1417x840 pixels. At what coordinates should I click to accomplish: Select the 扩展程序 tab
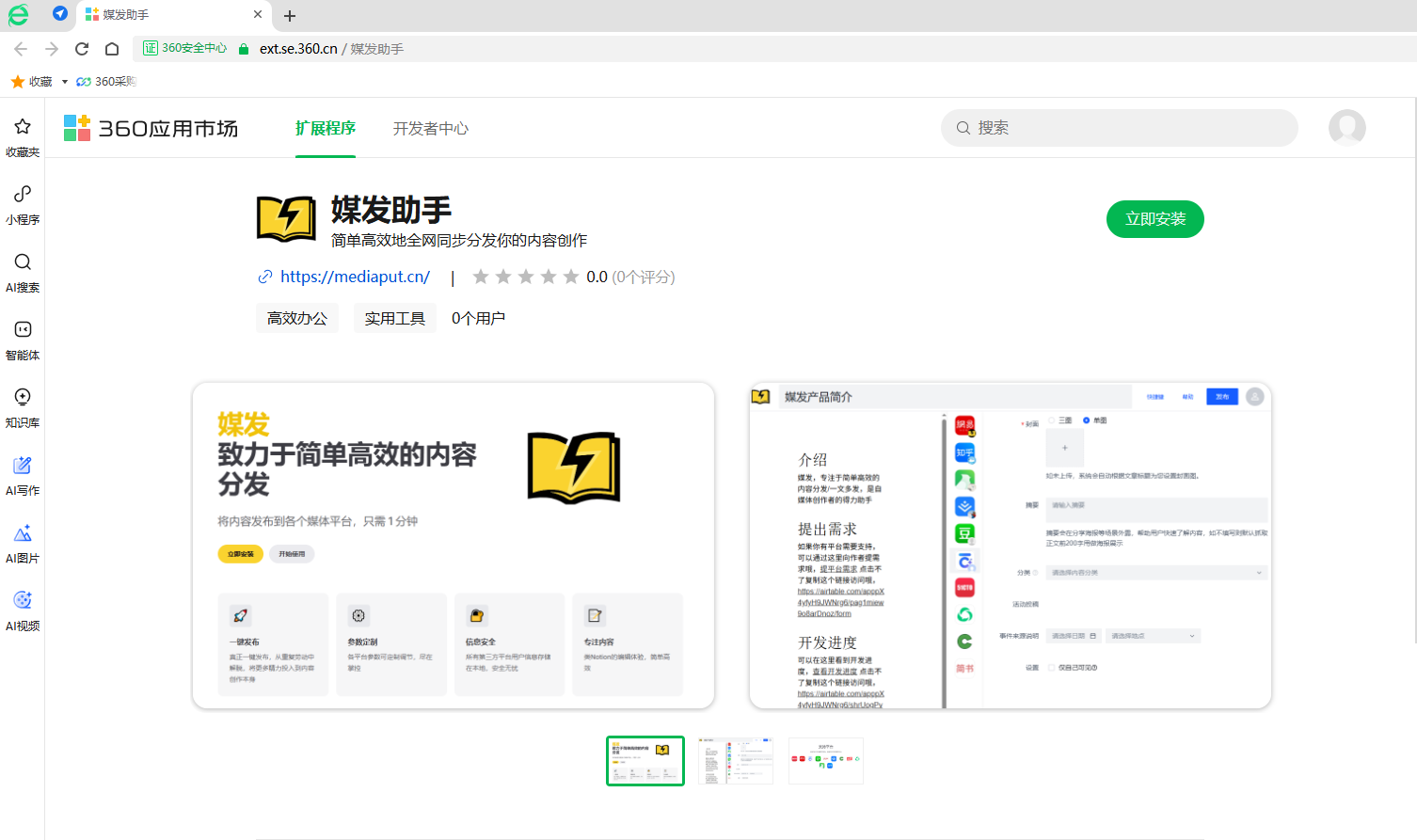pyautogui.click(x=326, y=129)
